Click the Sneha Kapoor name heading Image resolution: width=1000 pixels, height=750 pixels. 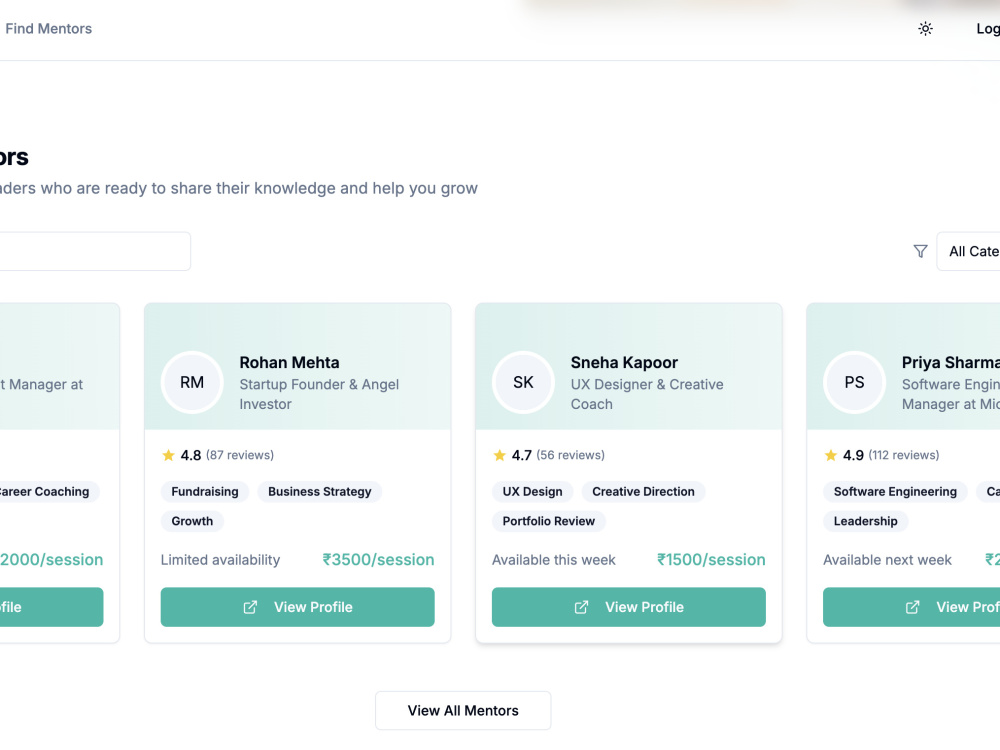coord(624,362)
